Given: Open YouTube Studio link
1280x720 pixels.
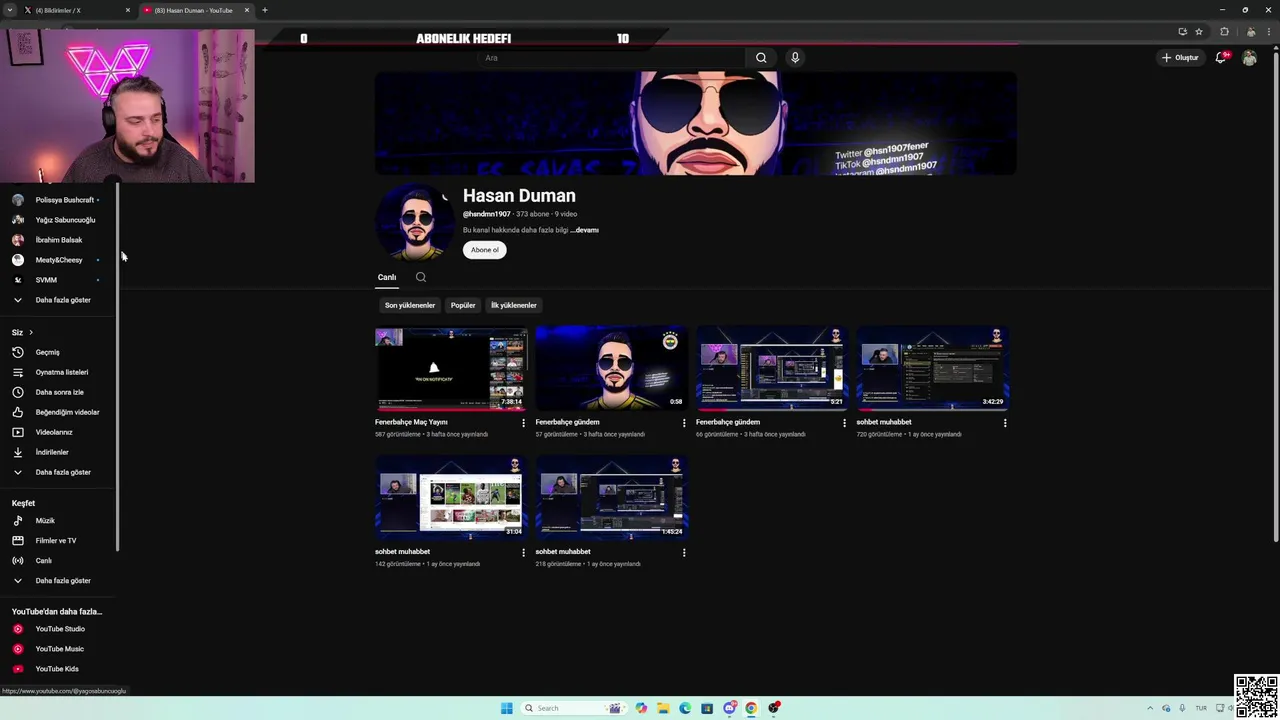Looking at the screenshot, I should (60, 629).
